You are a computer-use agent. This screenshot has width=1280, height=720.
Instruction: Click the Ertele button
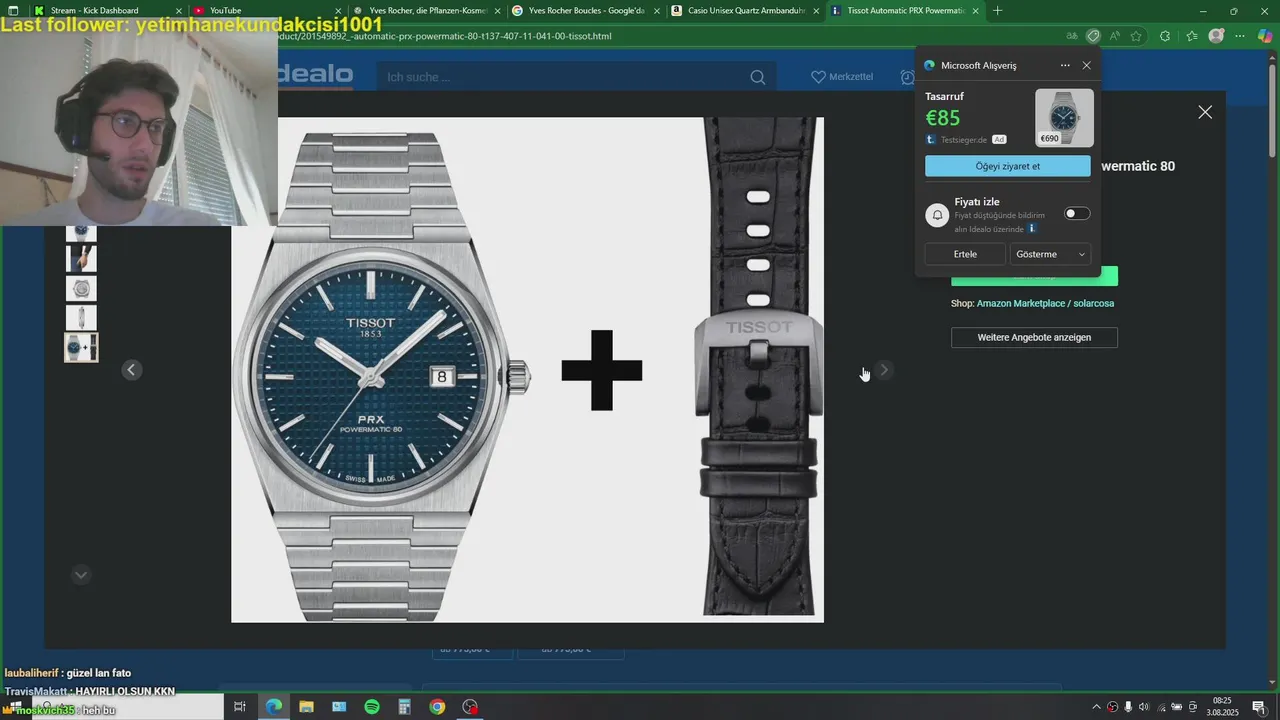point(965,254)
